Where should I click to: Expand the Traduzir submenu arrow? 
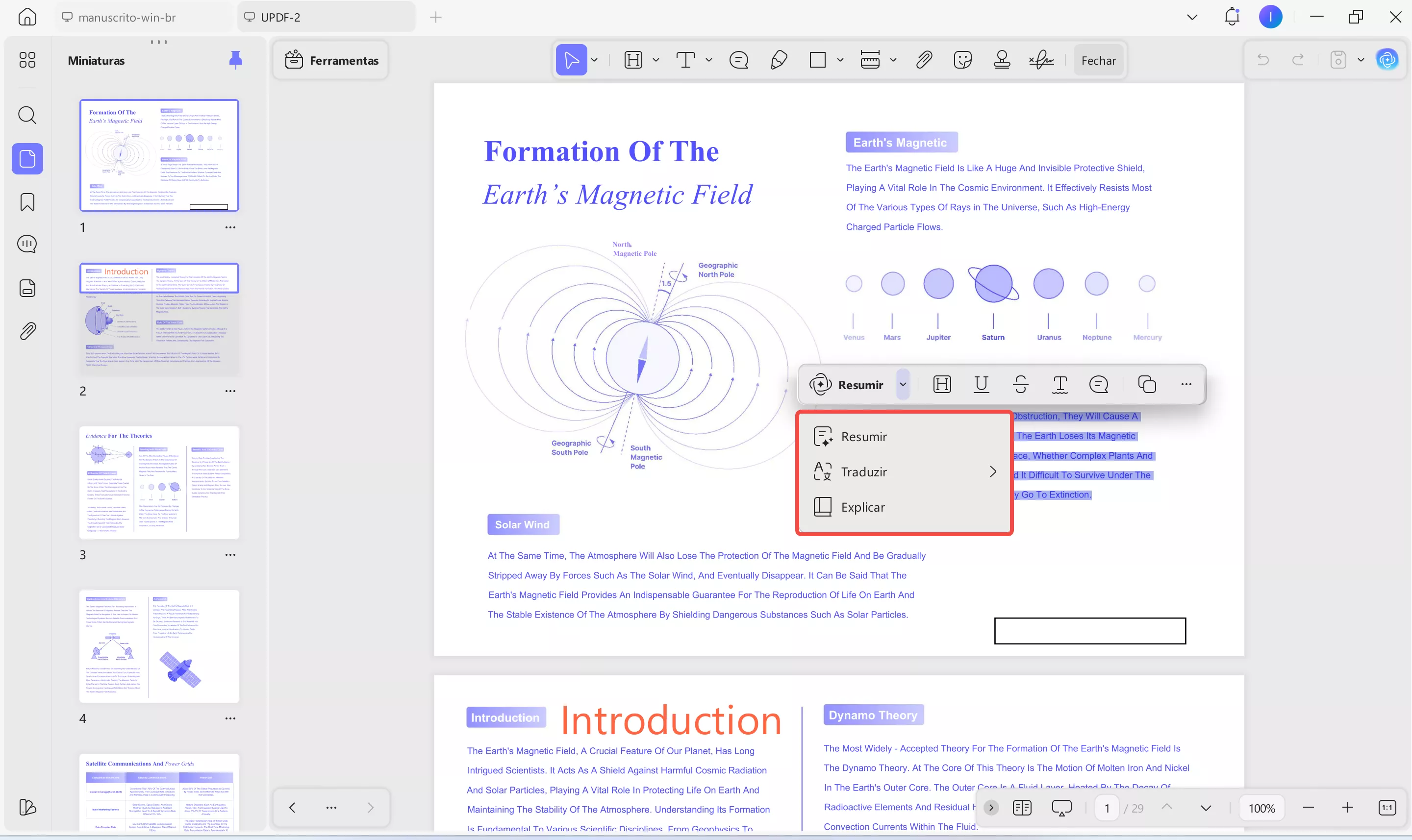(992, 471)
